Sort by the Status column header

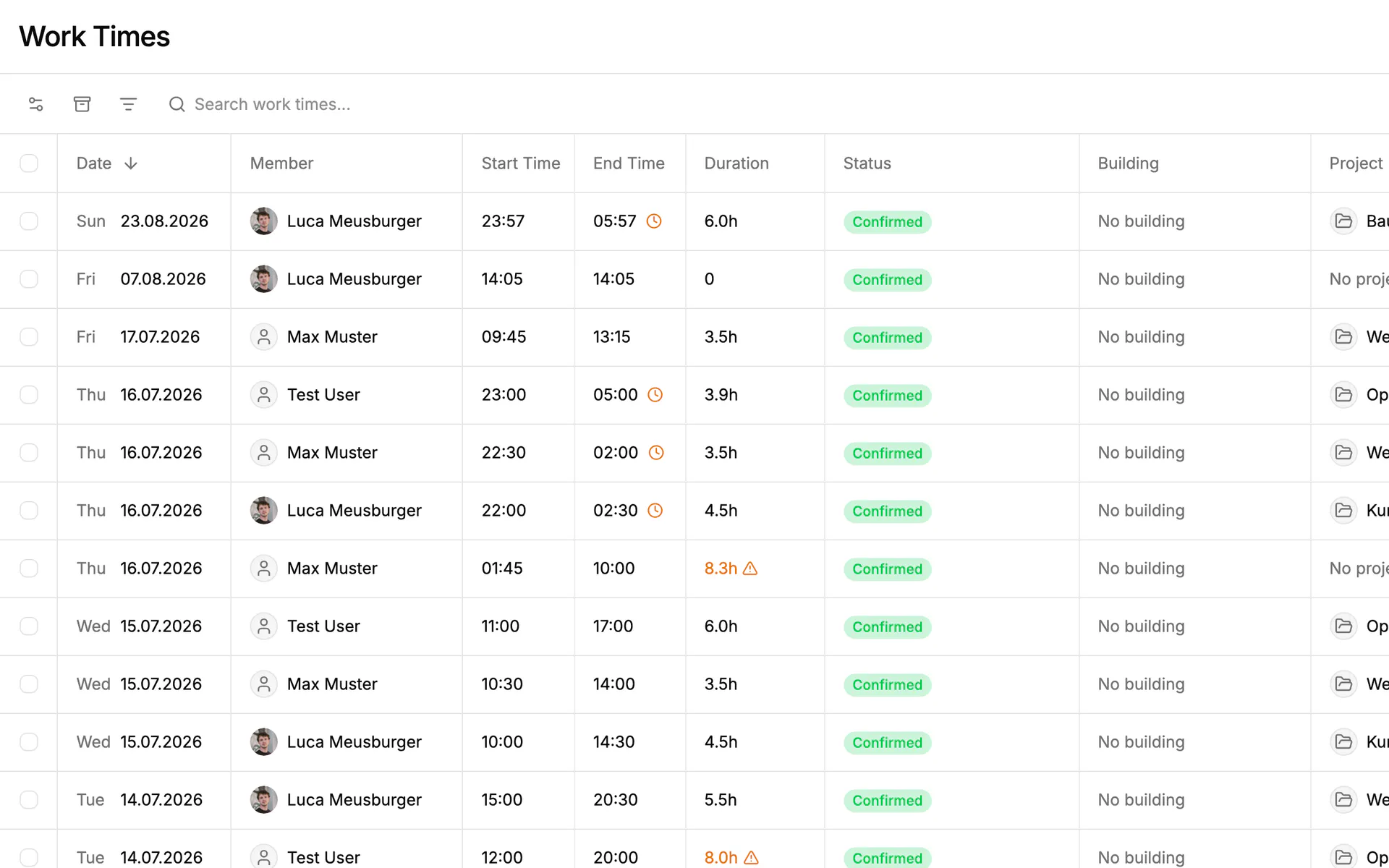coord(867,163)
